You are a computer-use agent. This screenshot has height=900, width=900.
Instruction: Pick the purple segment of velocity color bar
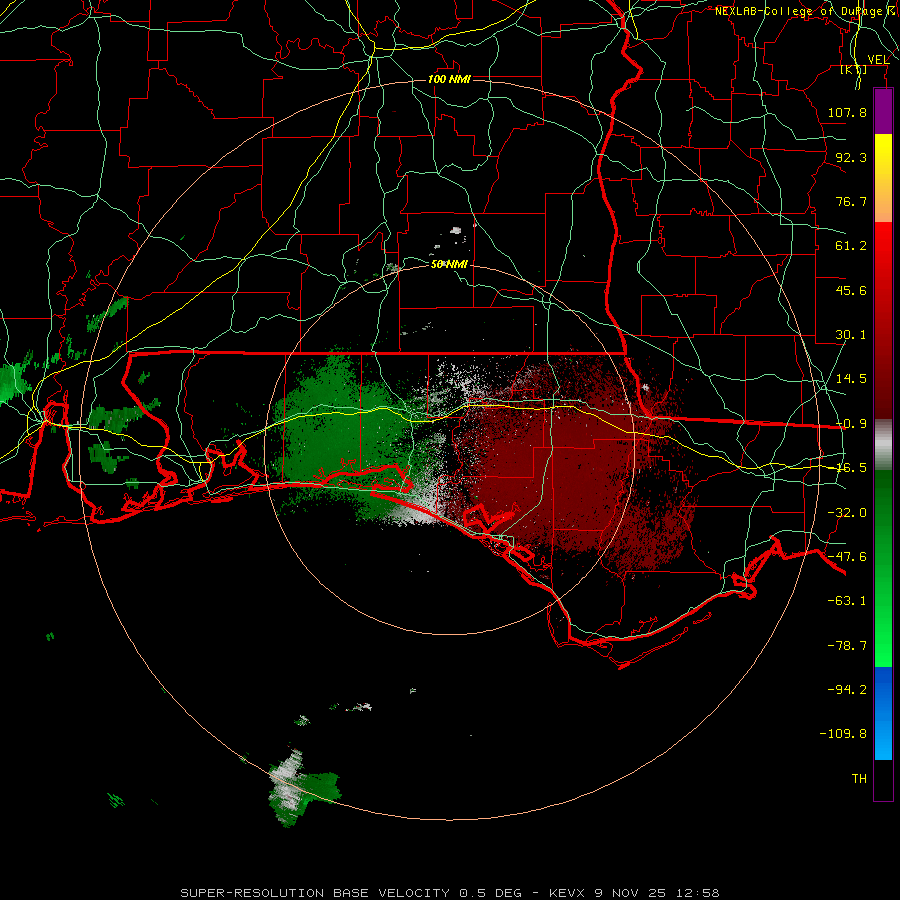pyautogui.click(x=883, y=112)
